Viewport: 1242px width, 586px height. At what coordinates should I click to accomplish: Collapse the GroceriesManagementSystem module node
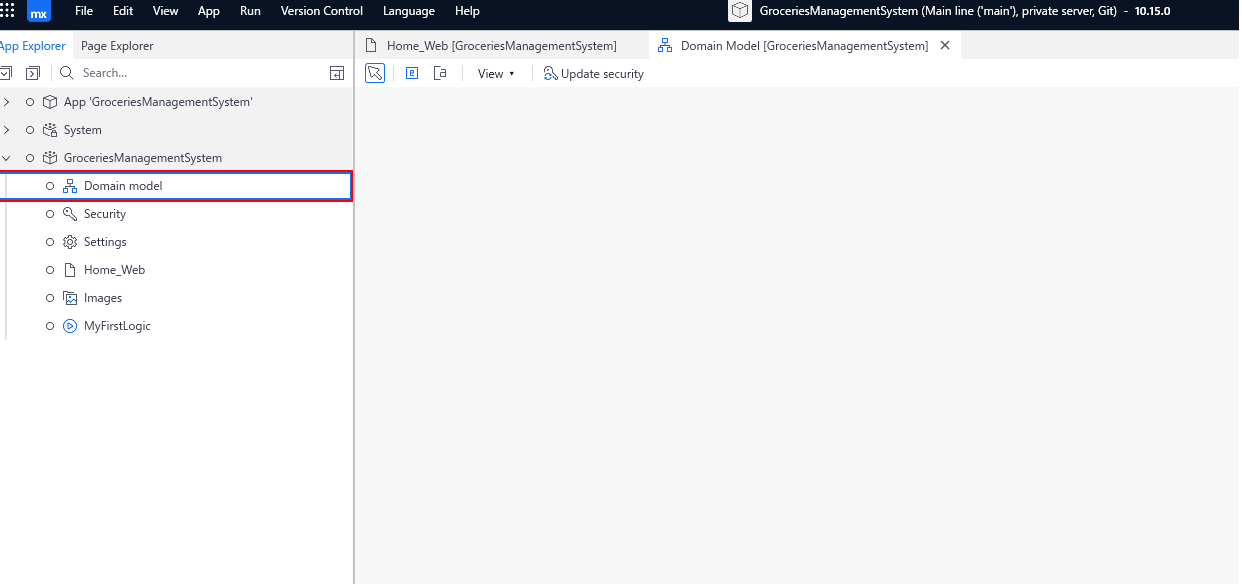click(7, 157)
